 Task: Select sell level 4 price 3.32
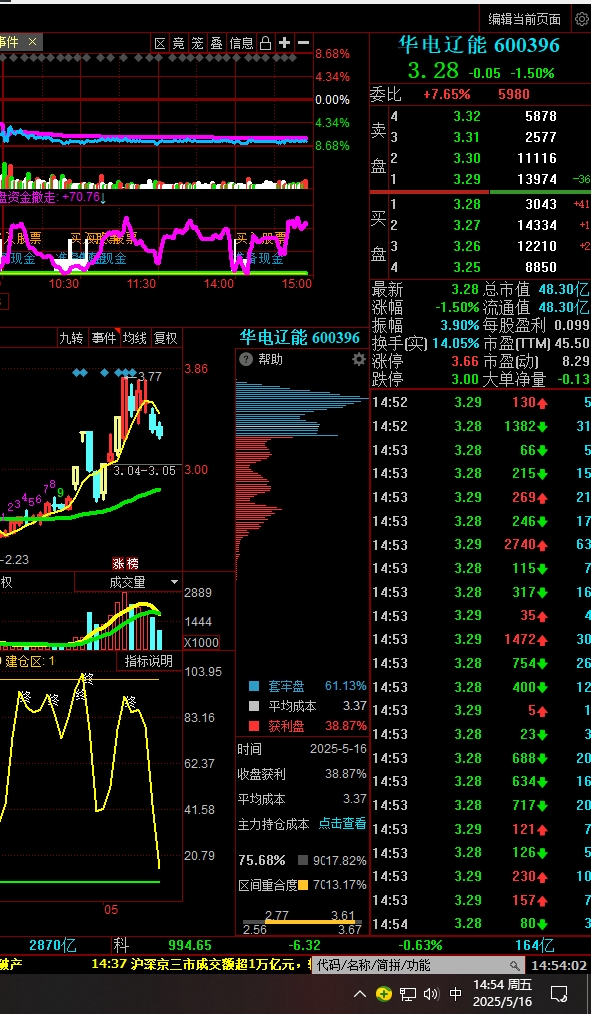click(467, 116)
